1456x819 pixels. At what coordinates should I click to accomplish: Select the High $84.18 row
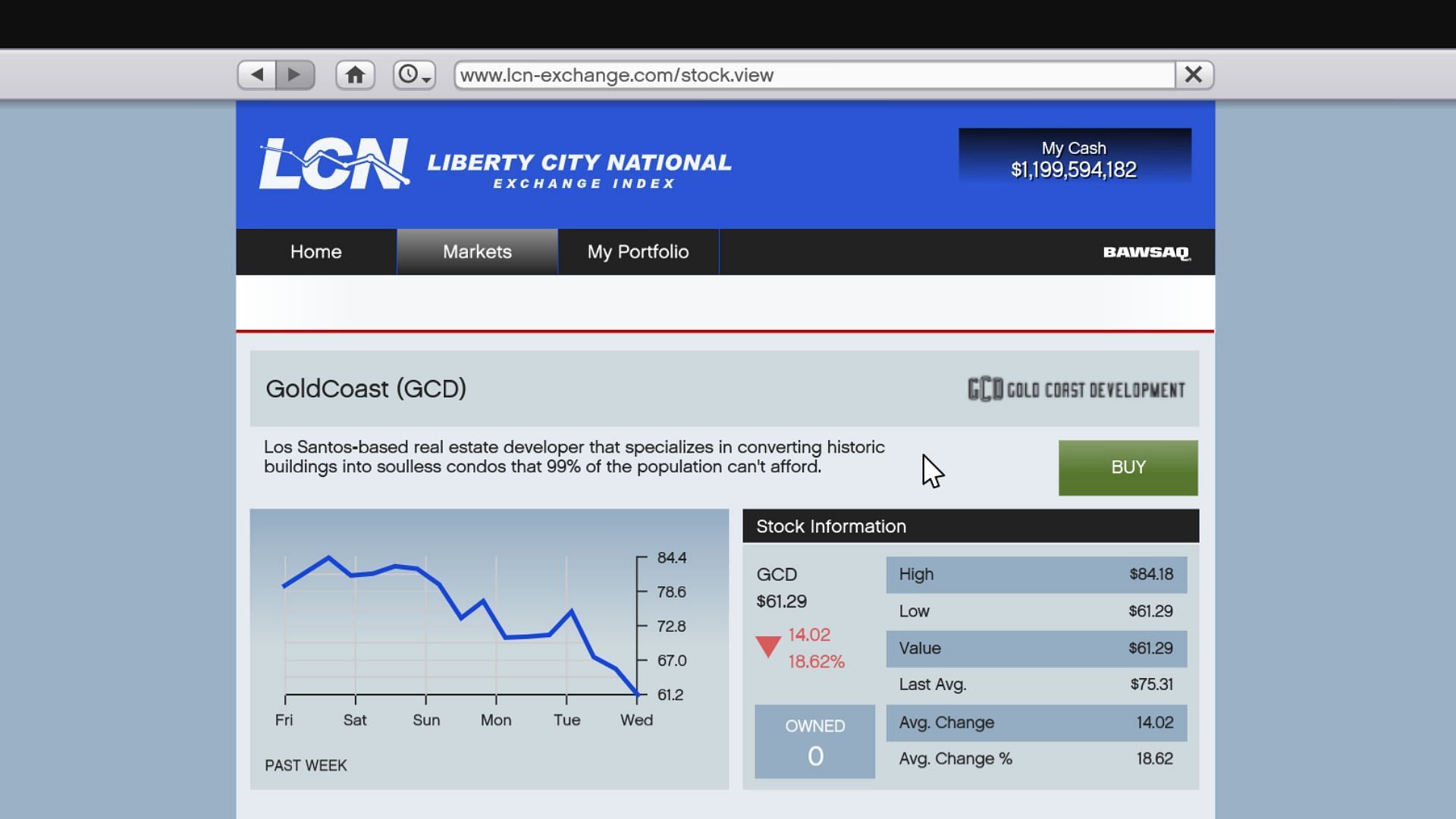(x=1036, y=575)
